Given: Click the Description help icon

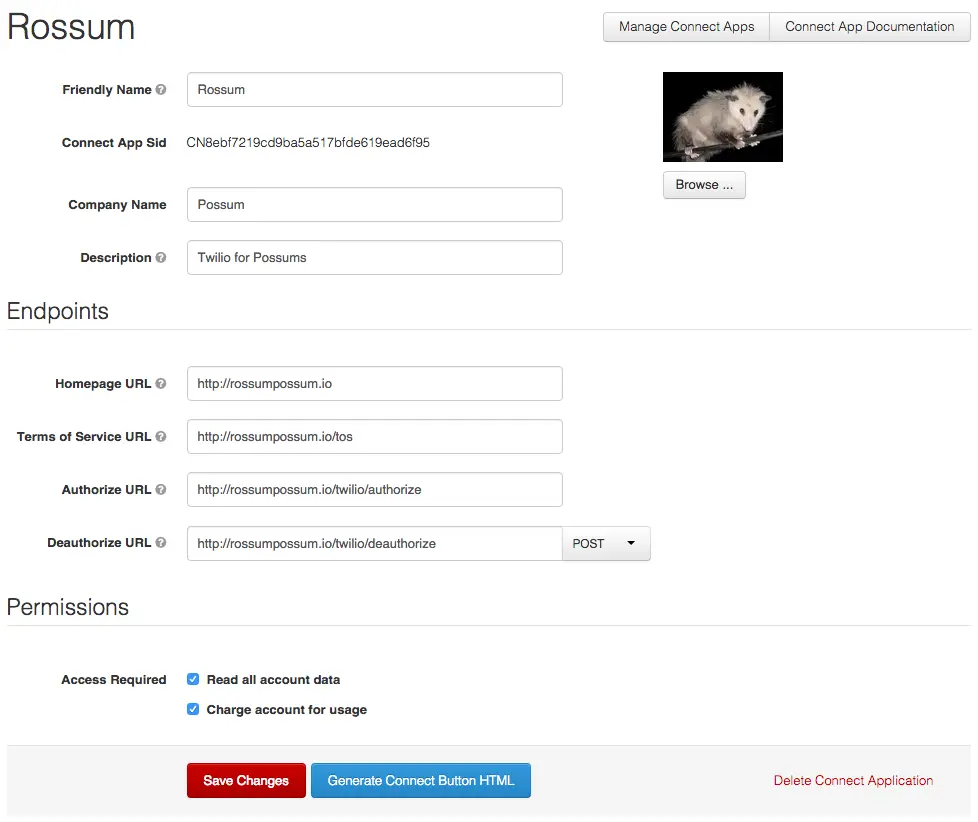Looking at the screenshot, I should (x=161, y=257).
